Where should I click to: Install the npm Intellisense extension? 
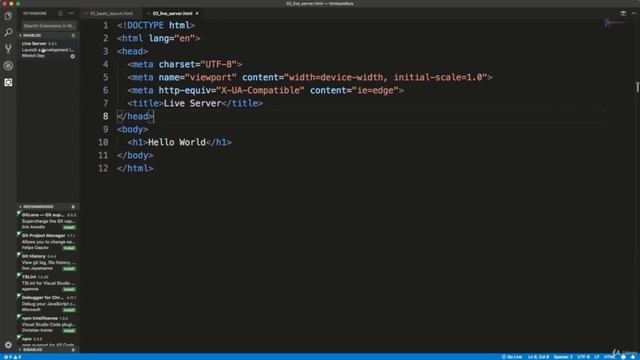(69, 331)
